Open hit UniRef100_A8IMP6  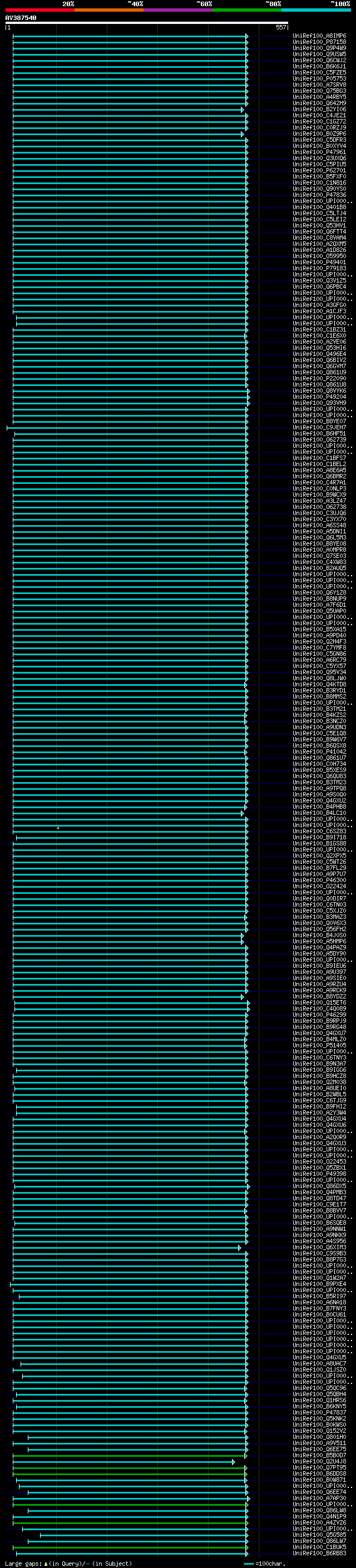pyautogui.click(x=319, y=36)
